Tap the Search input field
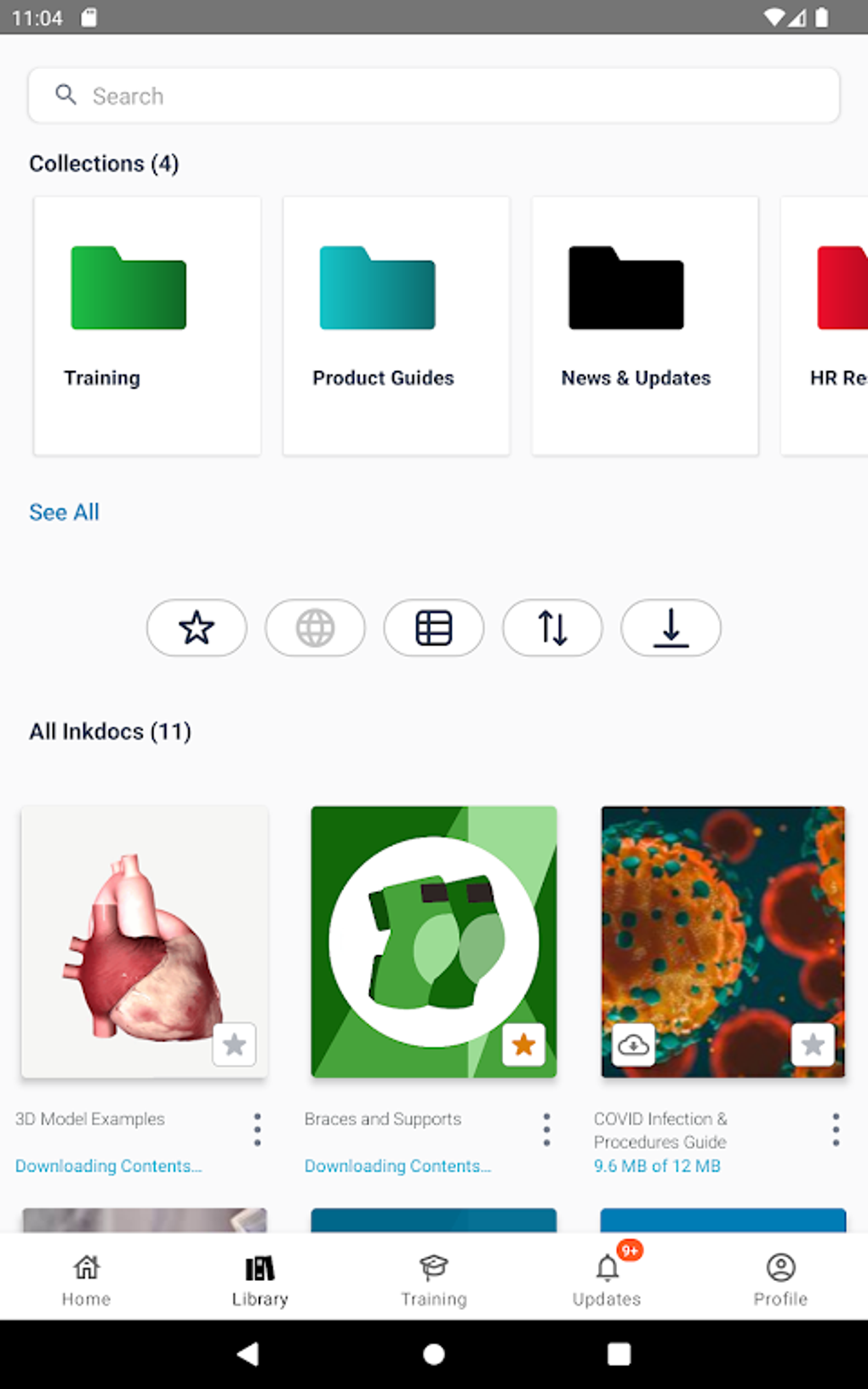 434,96
